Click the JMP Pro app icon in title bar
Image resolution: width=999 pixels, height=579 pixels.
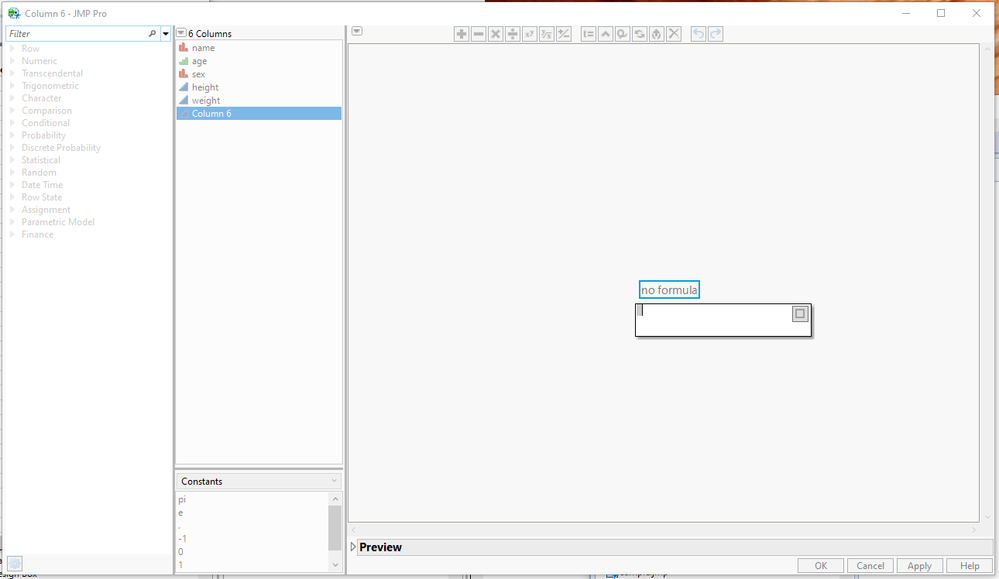[14, 13]
